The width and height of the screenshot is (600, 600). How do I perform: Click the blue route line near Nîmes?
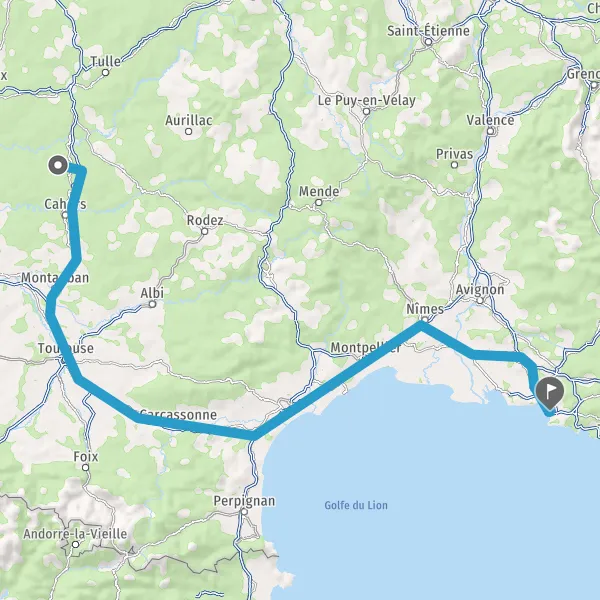click(421, 325)
